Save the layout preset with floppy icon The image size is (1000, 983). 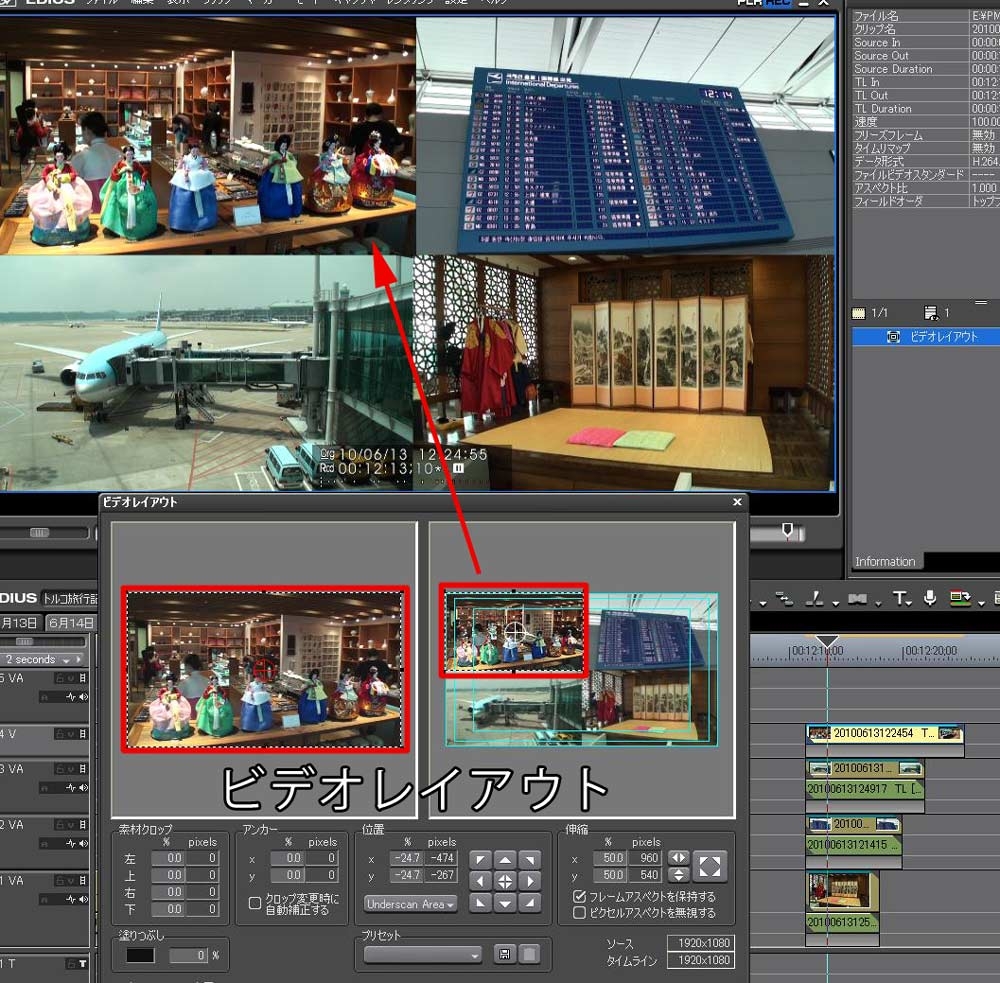point(505,954)
